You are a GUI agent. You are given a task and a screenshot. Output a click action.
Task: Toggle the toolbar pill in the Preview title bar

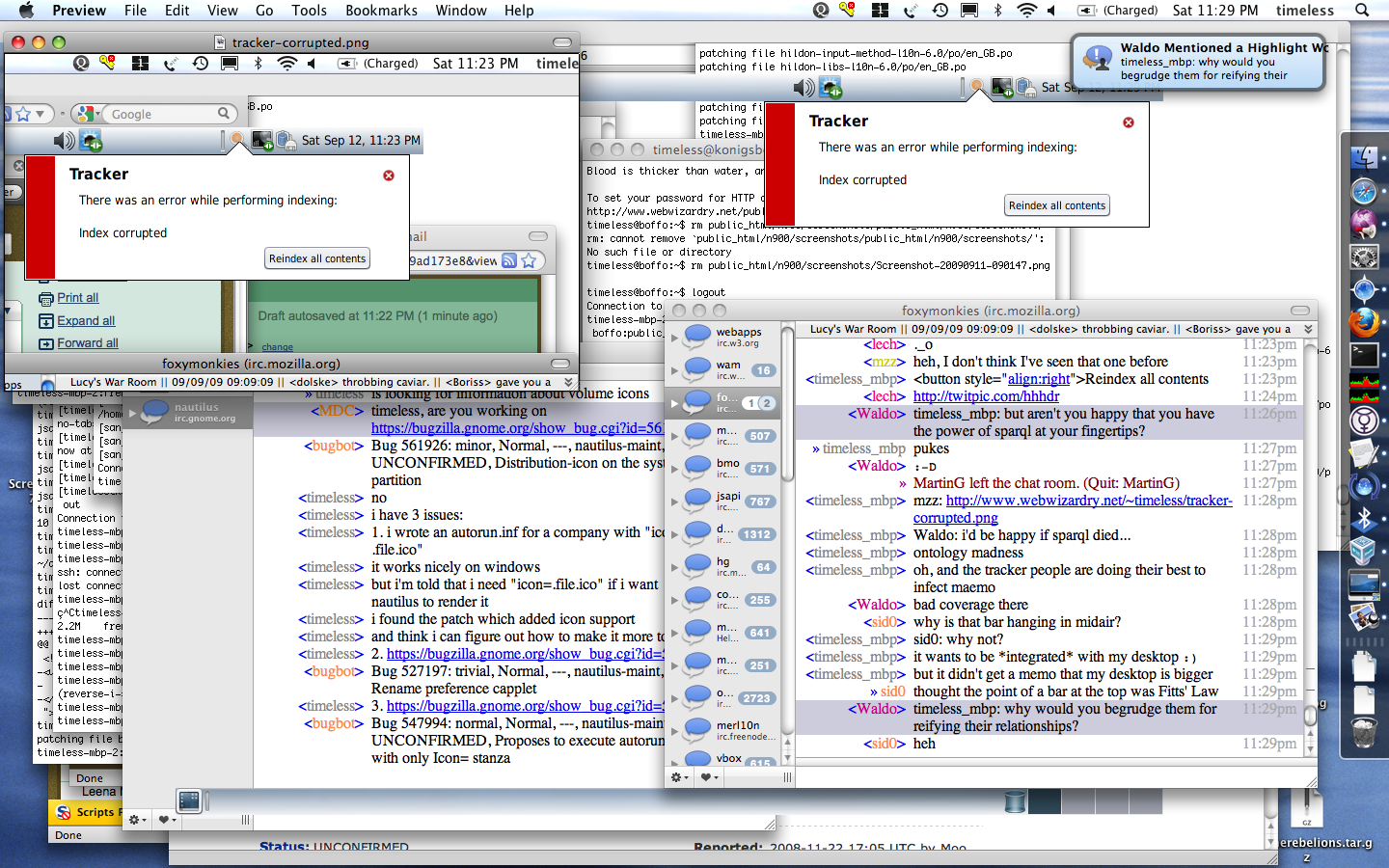click(x=562, y=42)
